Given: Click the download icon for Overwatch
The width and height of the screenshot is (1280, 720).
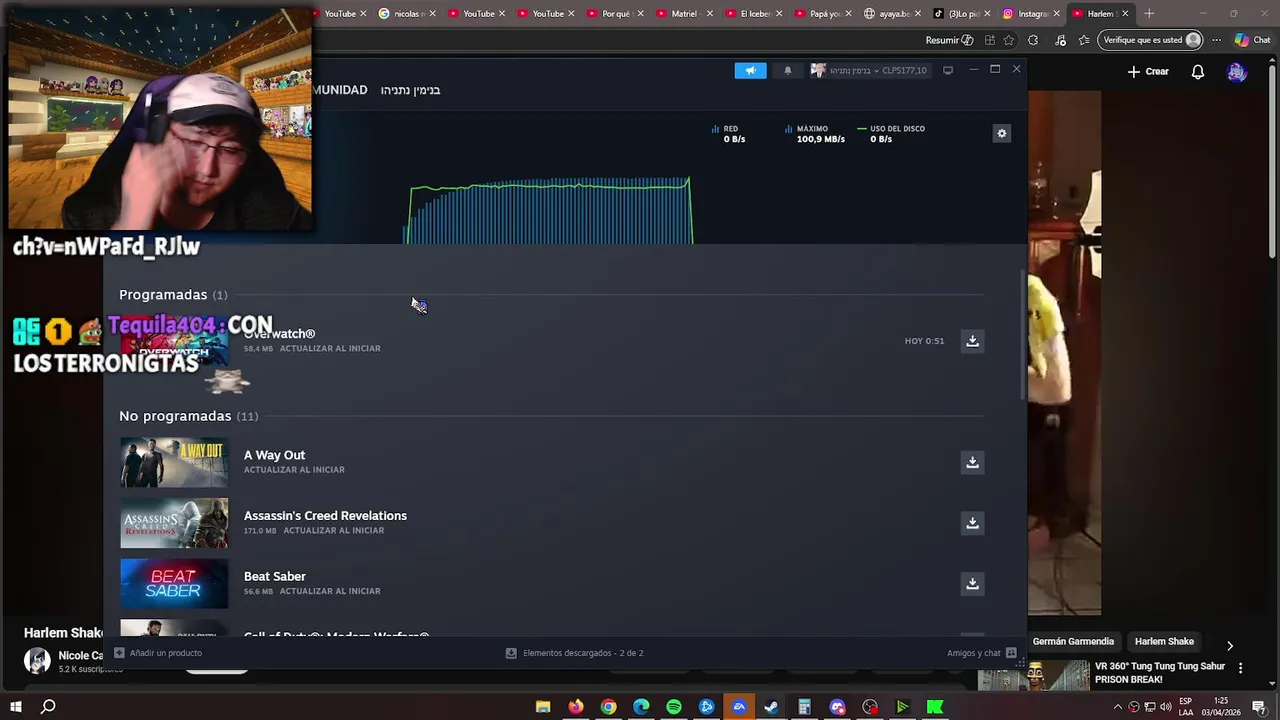Looking at the screenshot, I should tap(972, 341).
